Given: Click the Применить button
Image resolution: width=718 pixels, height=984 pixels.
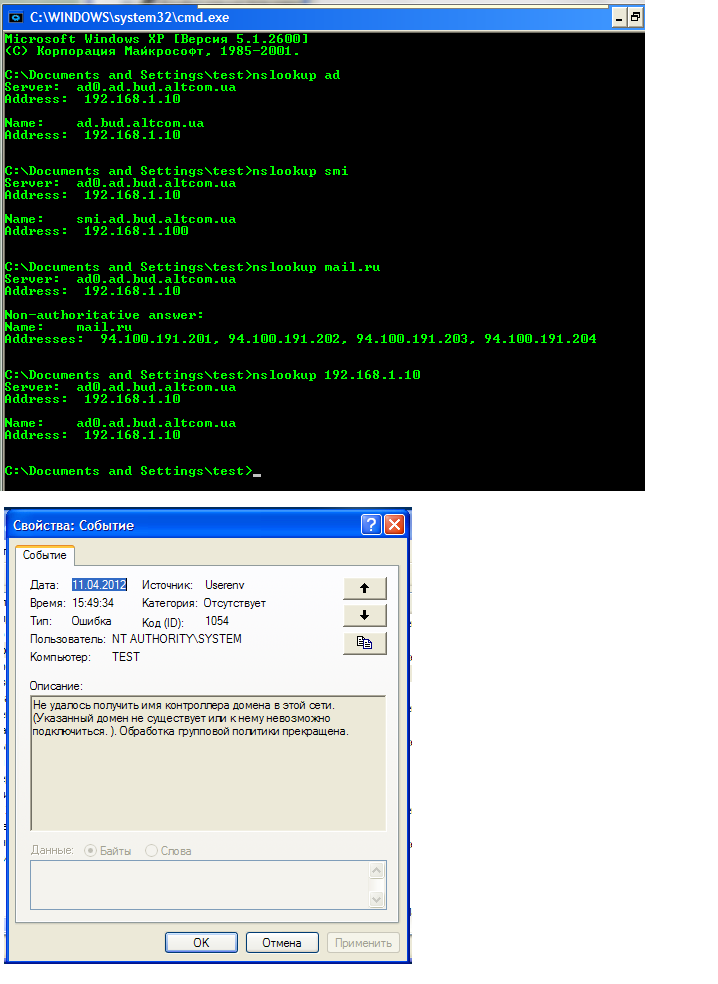Looking at the screenshot, I should point(363,943).
